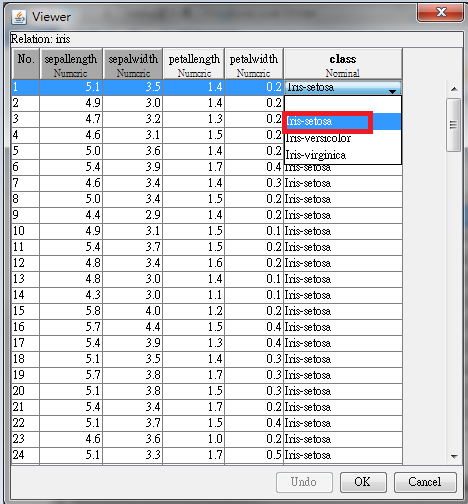
Task: Click the sepallength column header
Action: 71,64
